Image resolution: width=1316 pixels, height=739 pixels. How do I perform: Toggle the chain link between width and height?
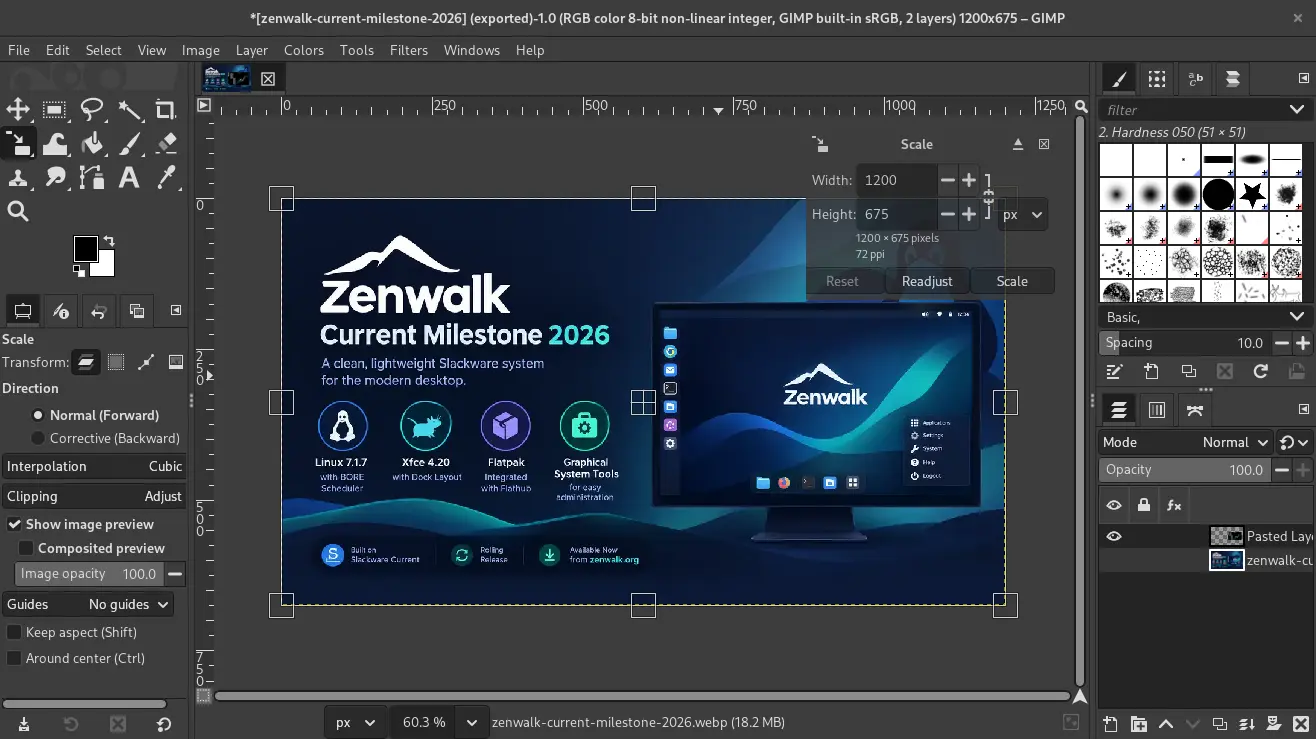[988, 197]
